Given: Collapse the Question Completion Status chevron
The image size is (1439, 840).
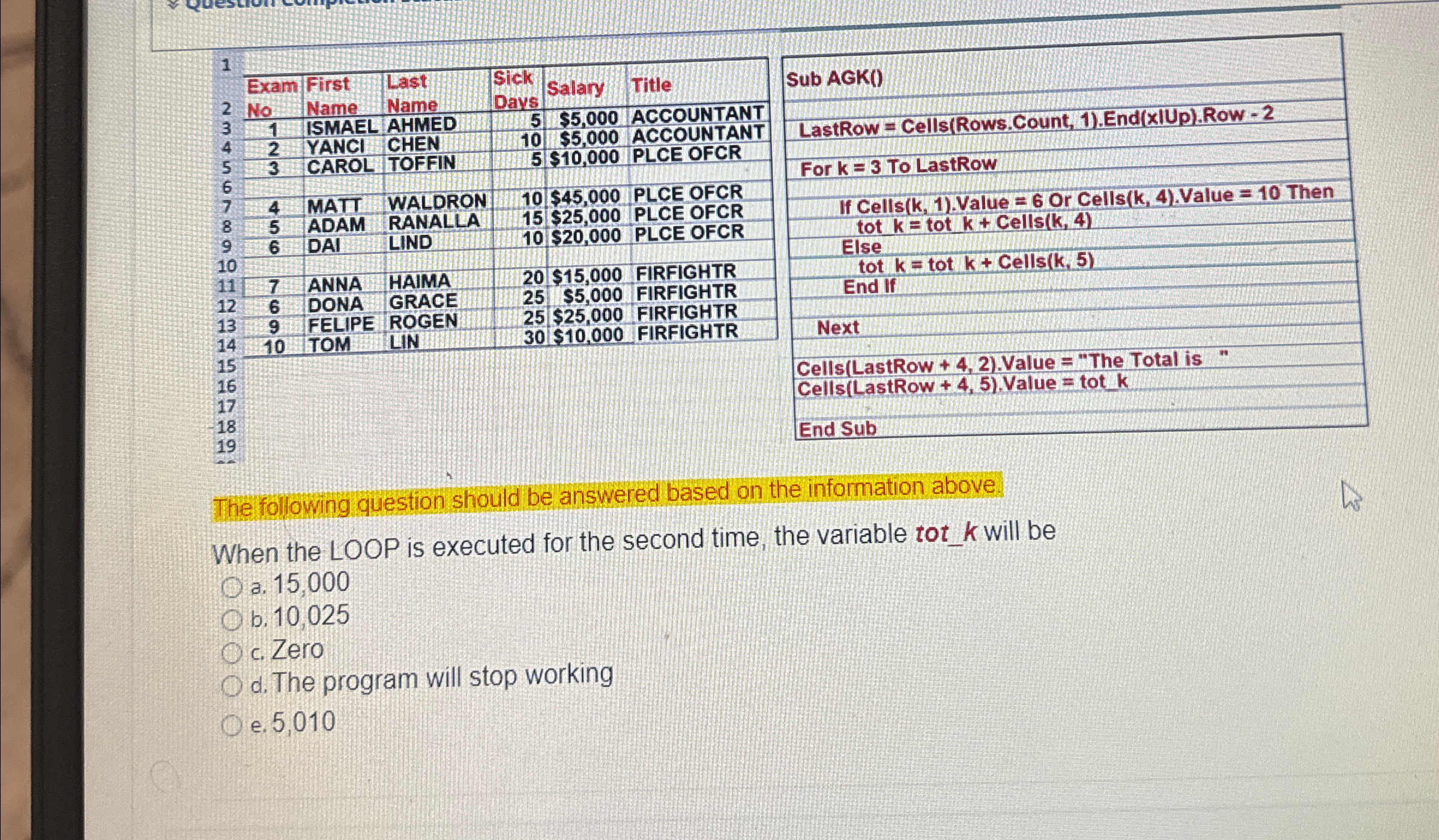Looking at the screenshot, I should [x=173, y=5].
